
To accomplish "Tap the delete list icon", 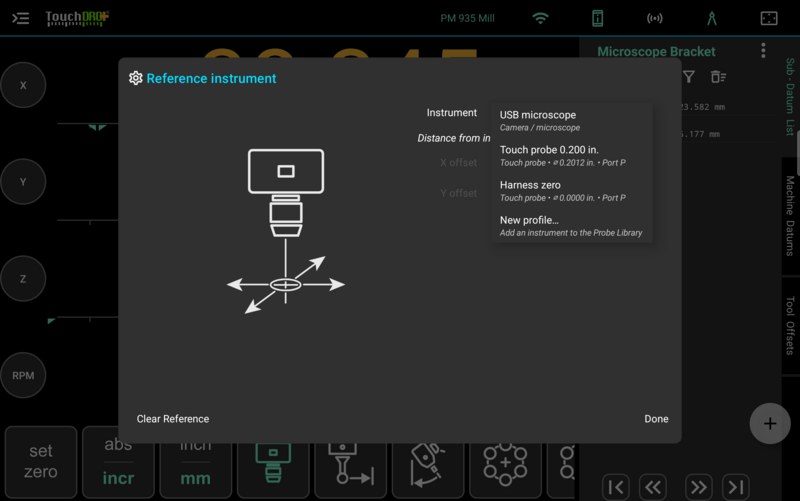I will click(x=718, y=77).
